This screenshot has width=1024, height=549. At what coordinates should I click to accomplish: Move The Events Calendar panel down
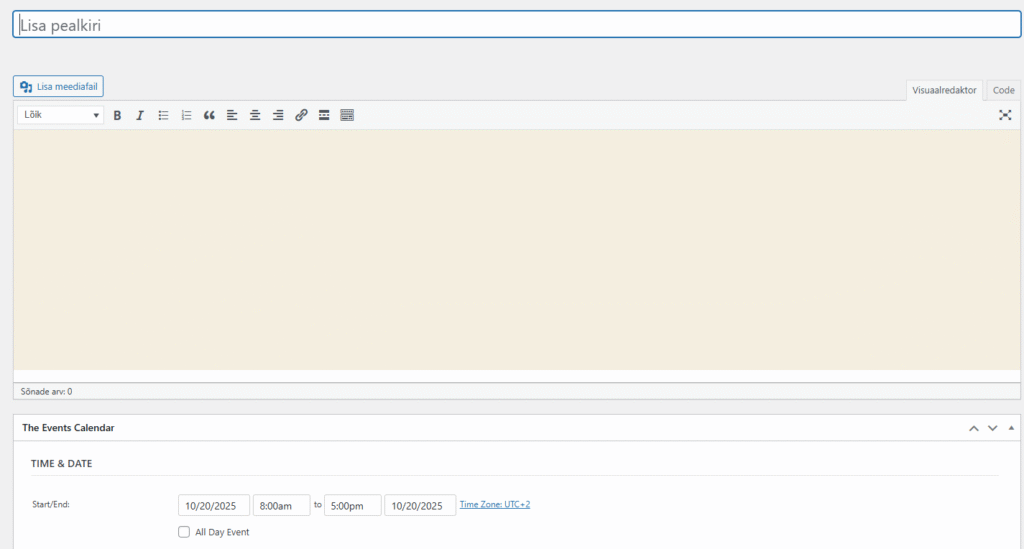992,428
